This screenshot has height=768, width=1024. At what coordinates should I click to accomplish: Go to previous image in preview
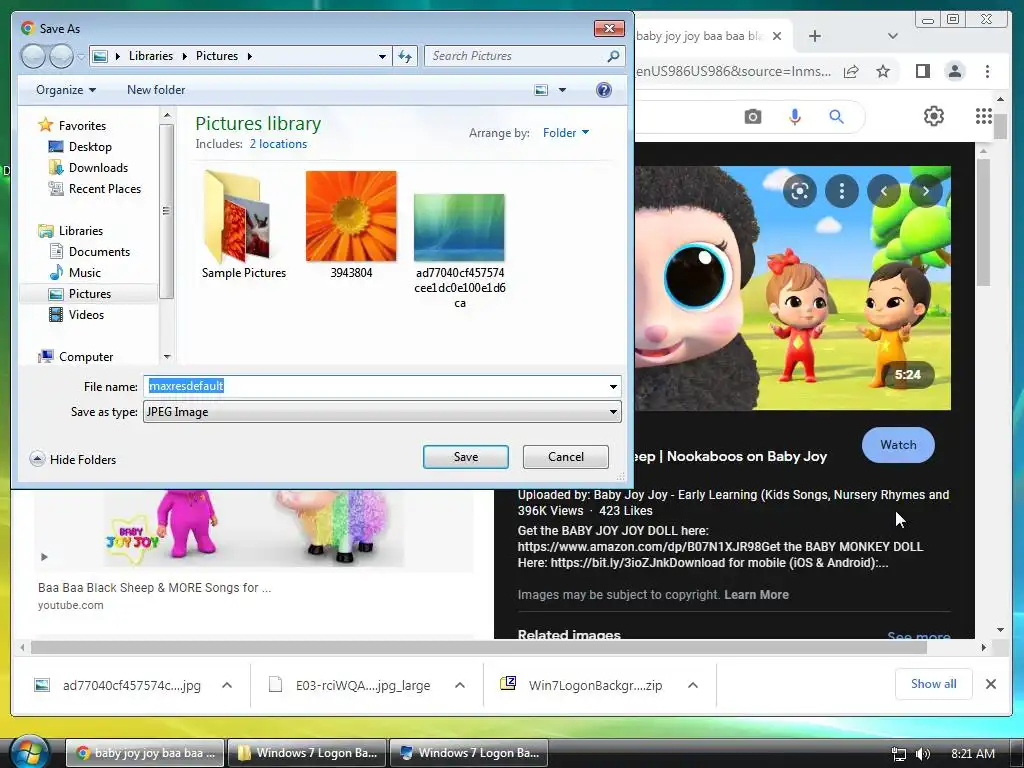point(884,191)
